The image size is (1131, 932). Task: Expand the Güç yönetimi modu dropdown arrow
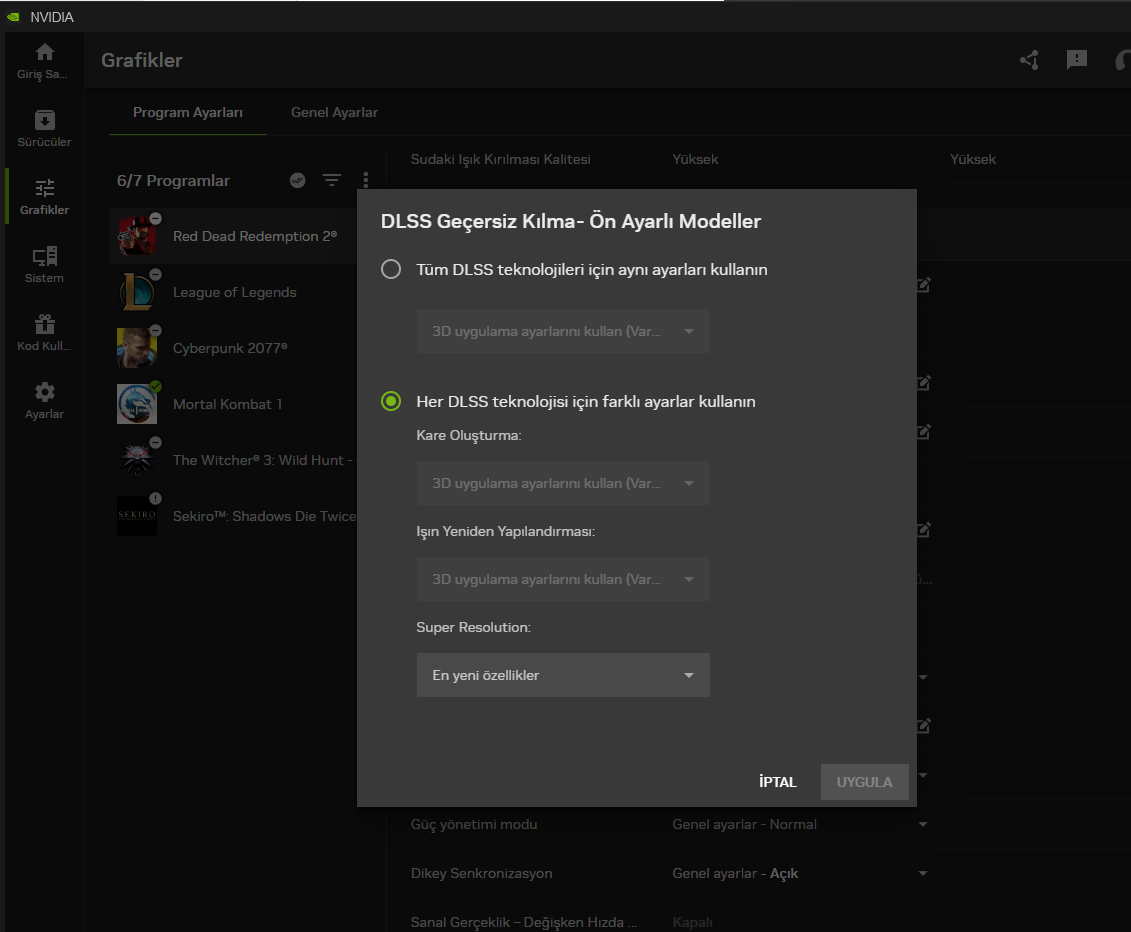[923, 825]
